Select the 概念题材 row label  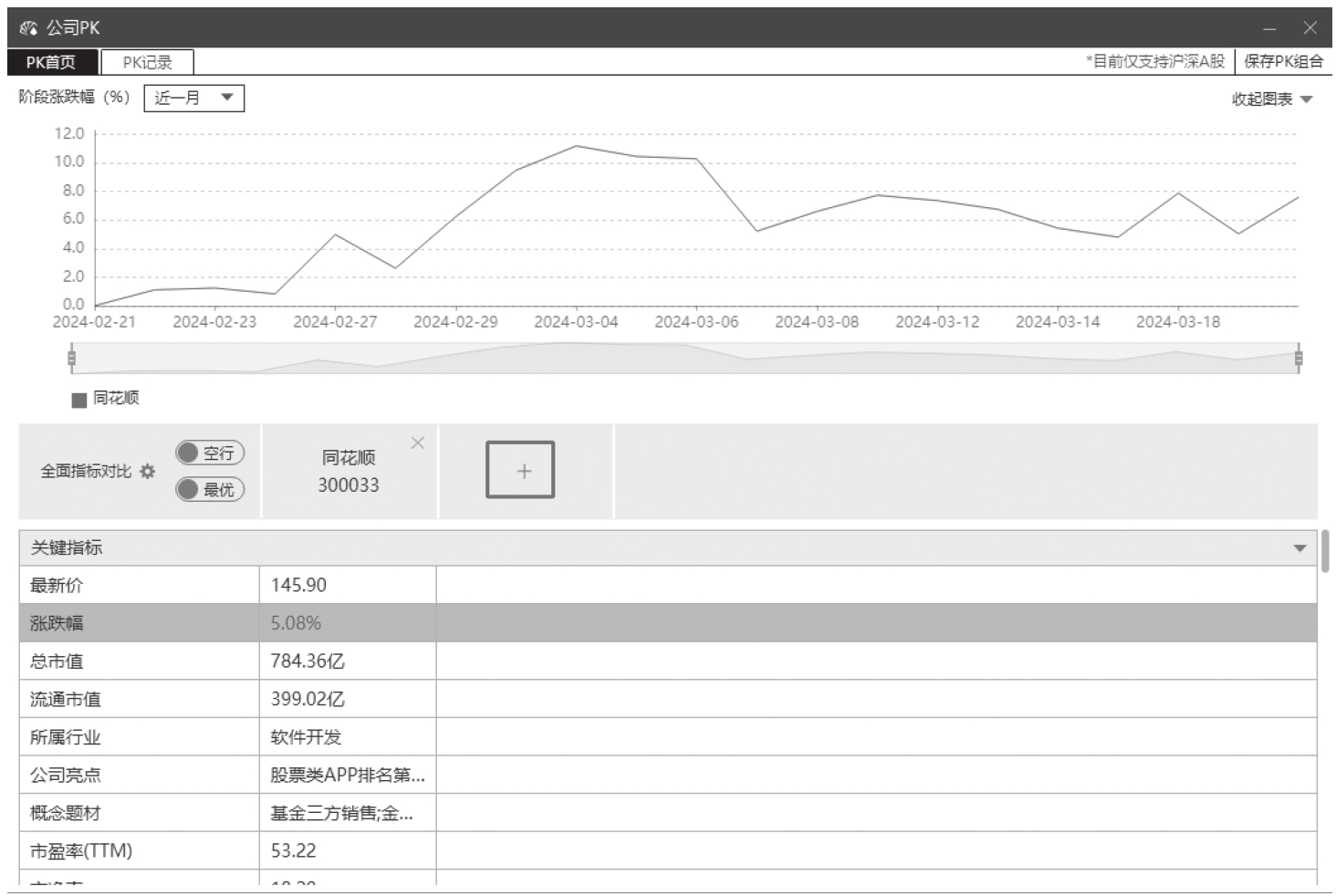pos(66,813)
